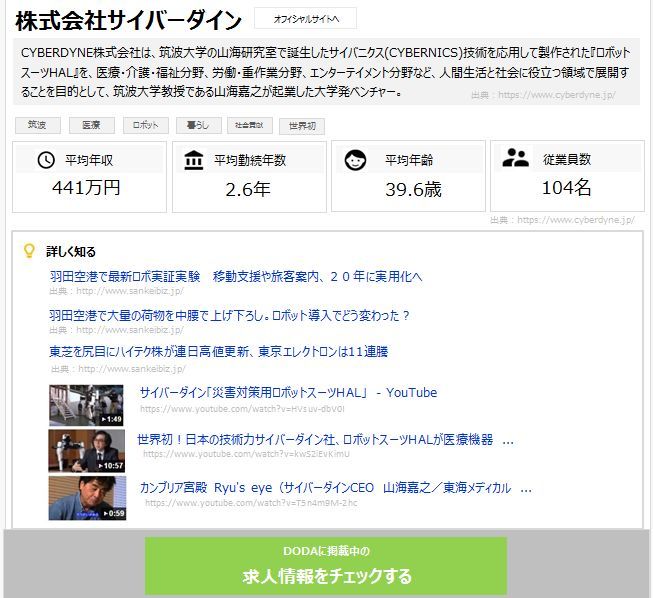Select the 医療 tag
The height and width of the screenshot is (598, 653).
(x=92, y=125)
